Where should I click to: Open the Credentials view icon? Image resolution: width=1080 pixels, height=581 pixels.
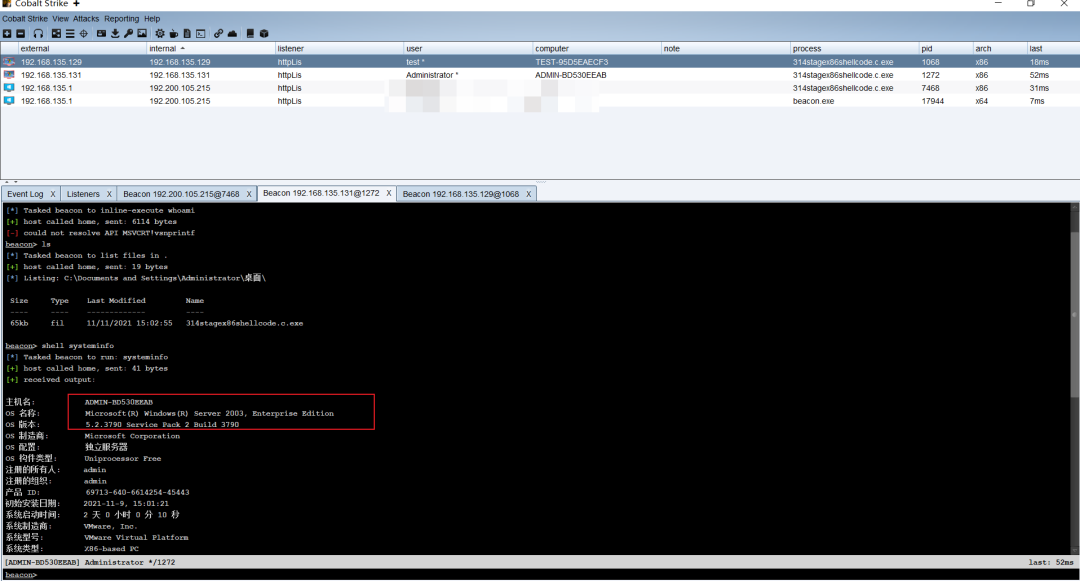101,33
